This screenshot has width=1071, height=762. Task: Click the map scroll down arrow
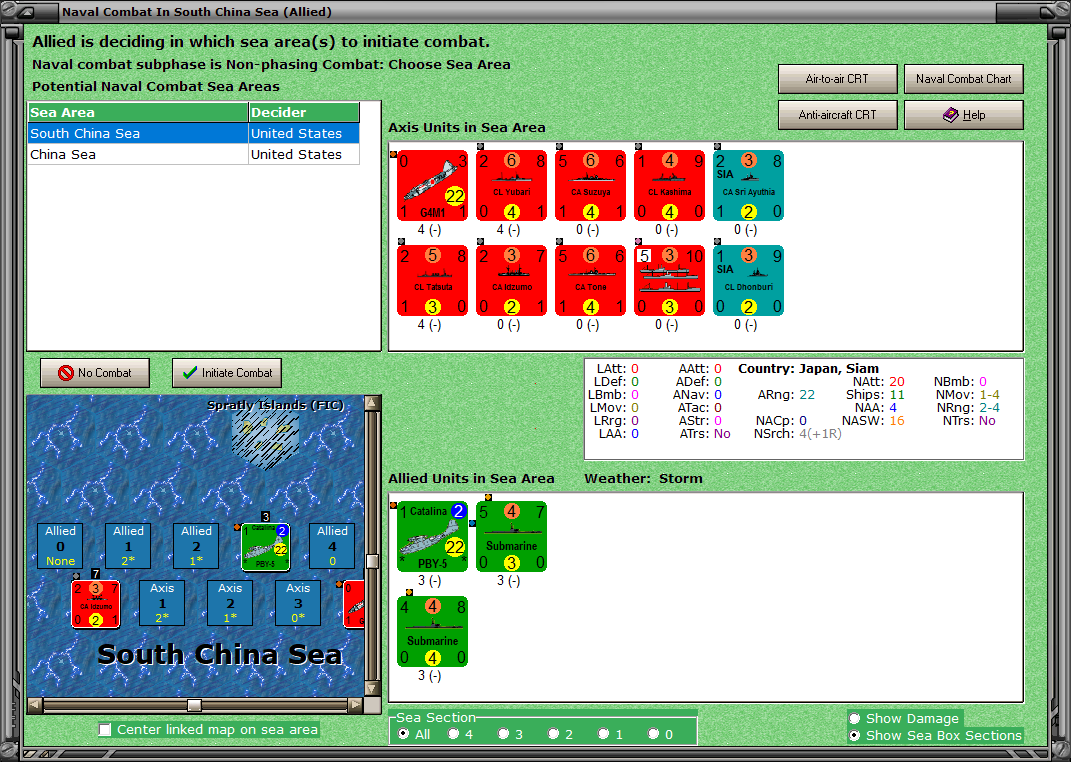(x=372, y=688)
